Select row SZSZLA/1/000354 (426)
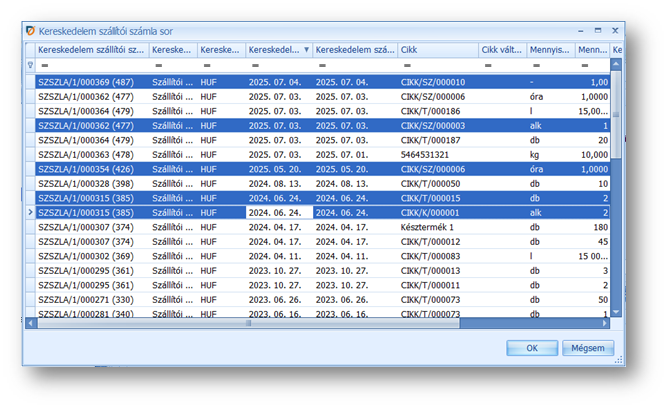668x409 pixels. click(322, 169)
